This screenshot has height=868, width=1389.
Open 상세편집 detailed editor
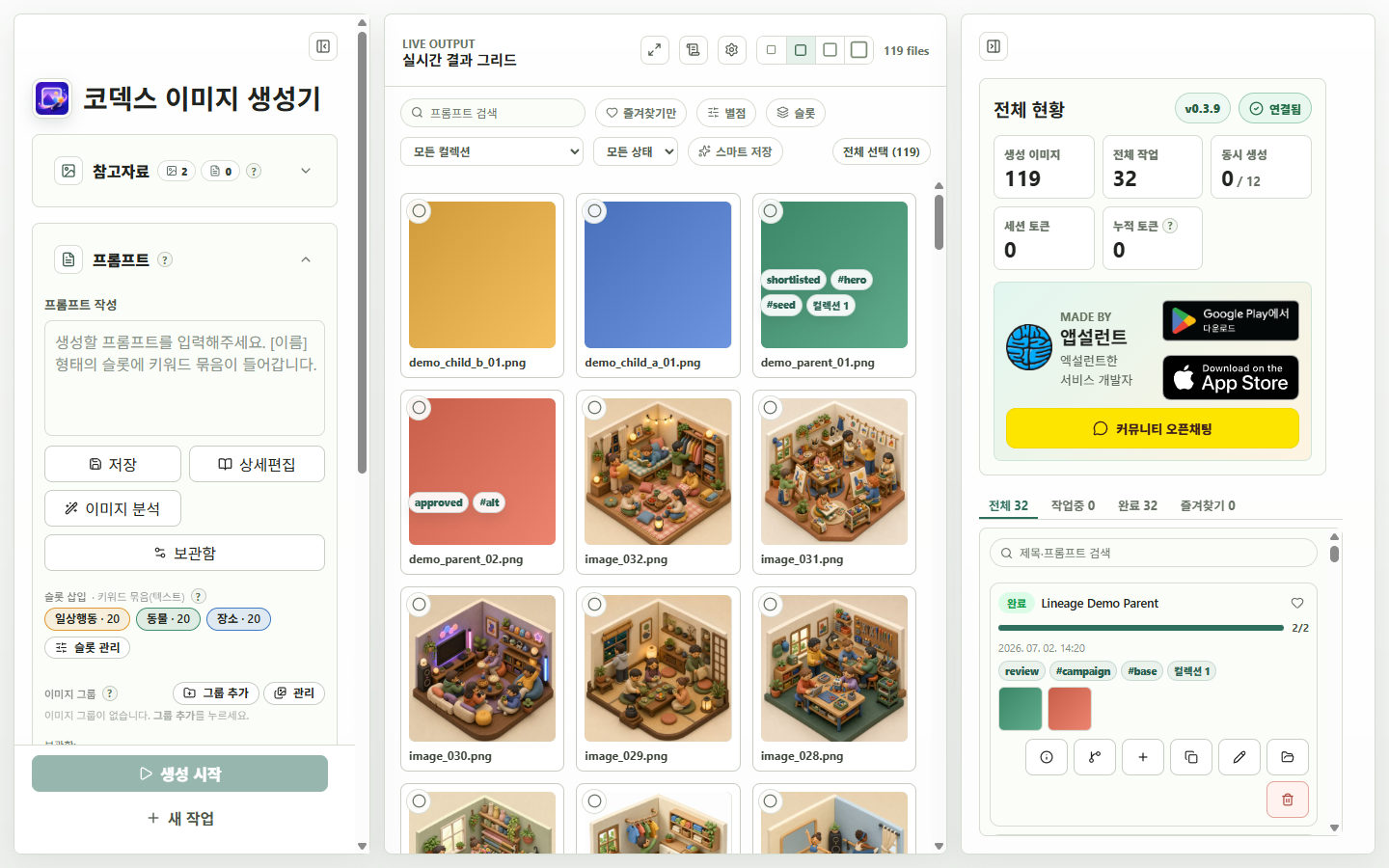(257, 464)
